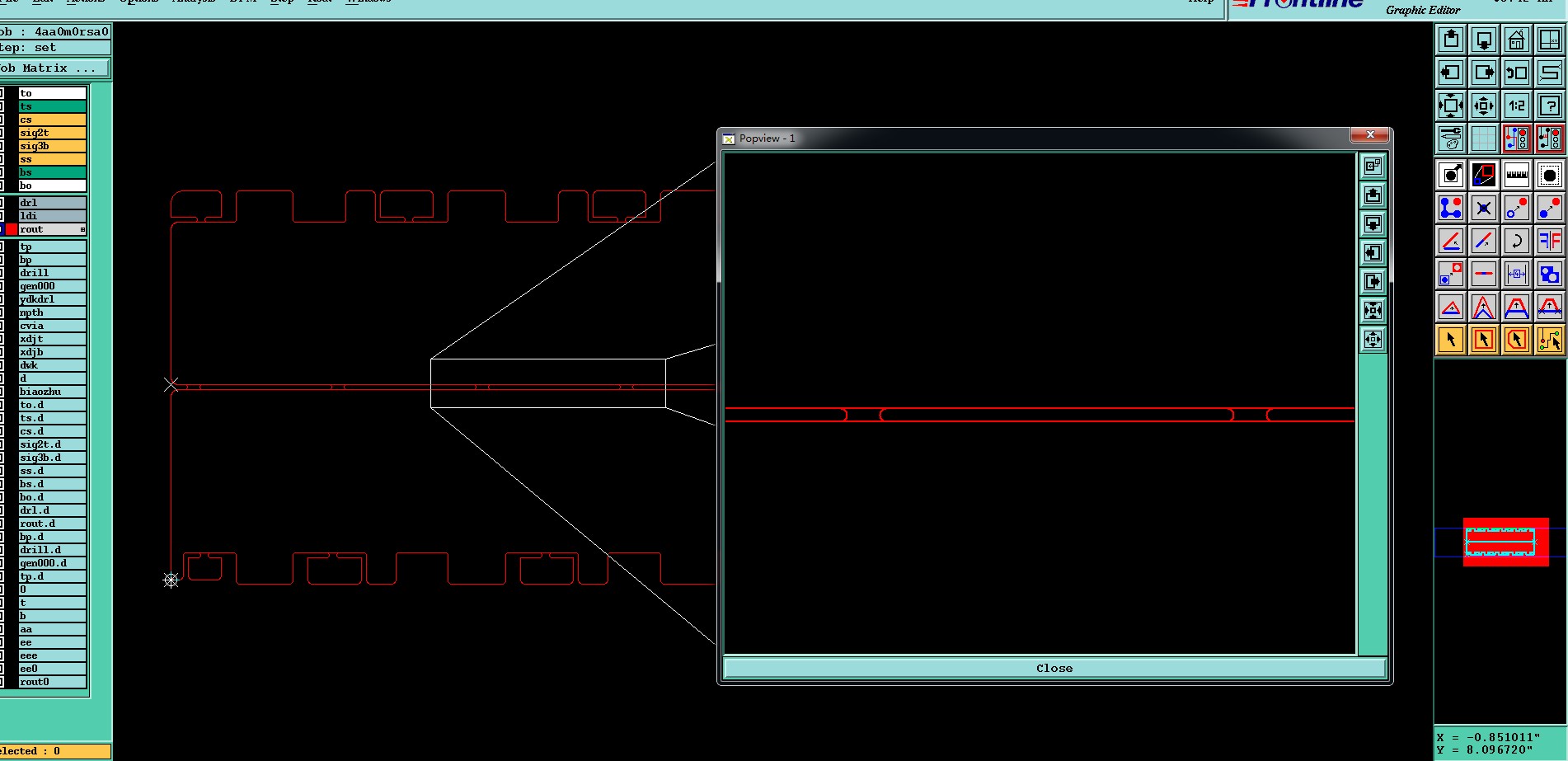Click the Home view house icon

(x=1517, y=40)
